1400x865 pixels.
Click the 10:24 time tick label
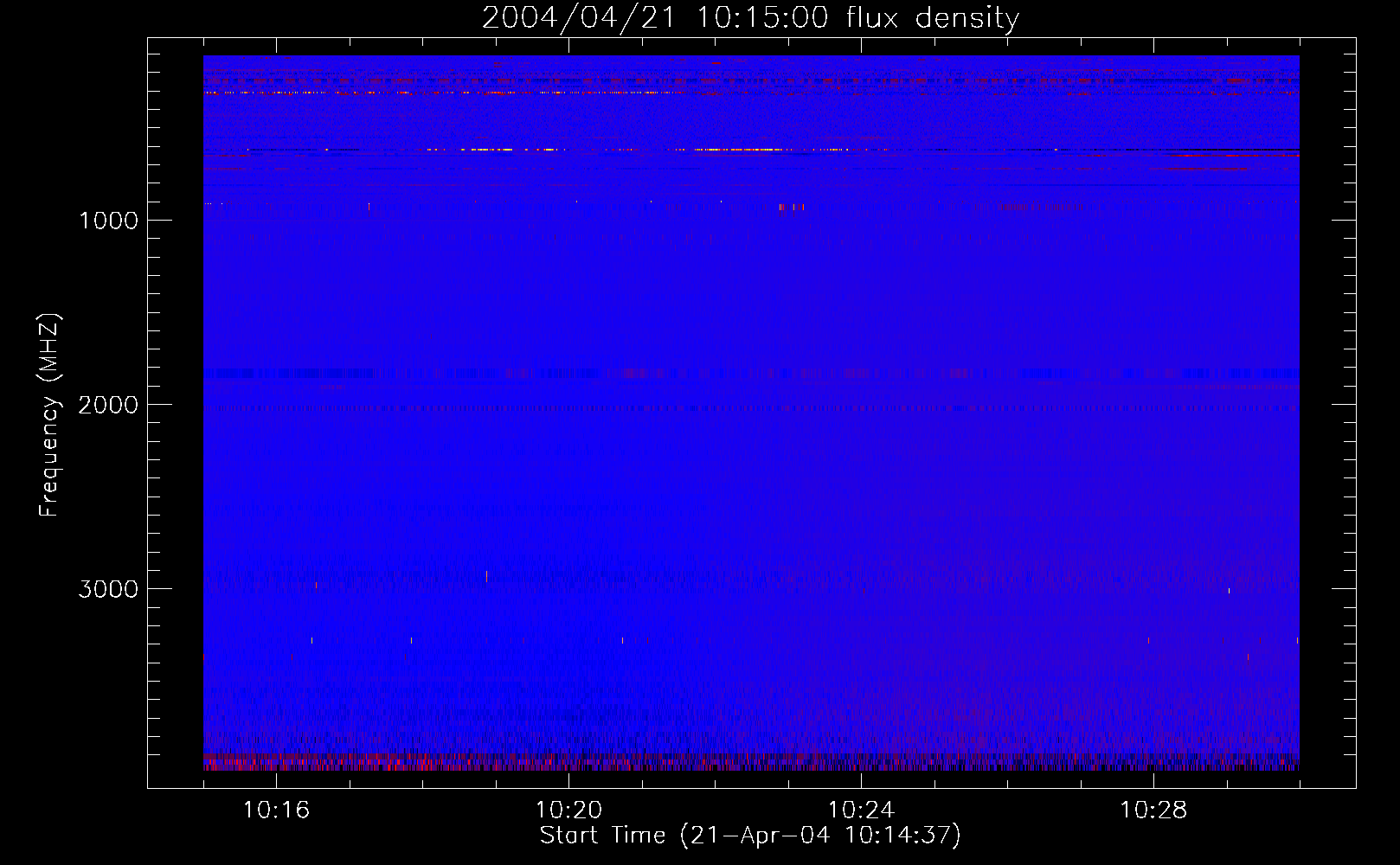[861, 810]
